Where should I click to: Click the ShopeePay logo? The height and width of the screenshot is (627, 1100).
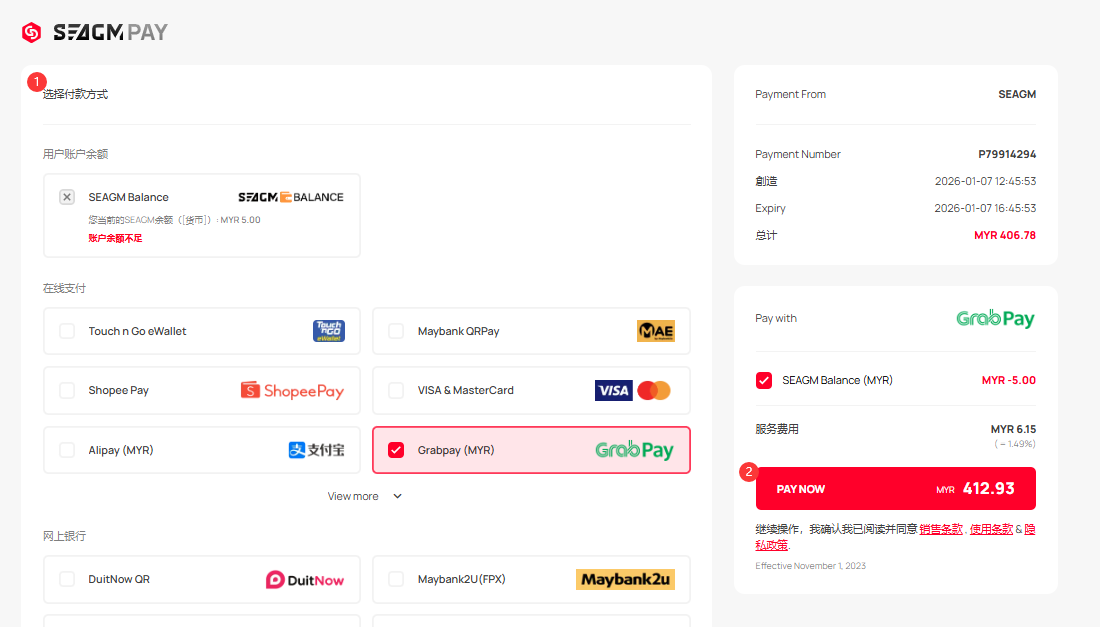click(x=292, y=390)
